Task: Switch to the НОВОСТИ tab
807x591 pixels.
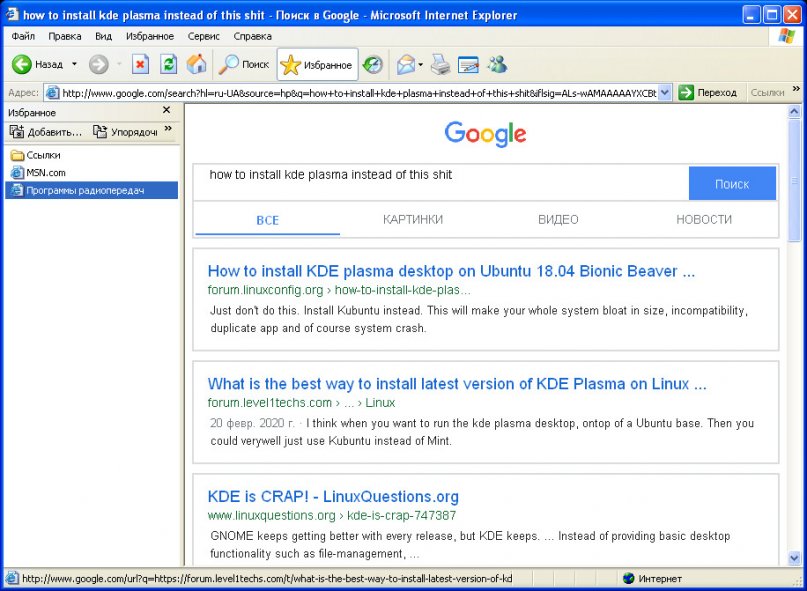Action: (x=704, y=220)
